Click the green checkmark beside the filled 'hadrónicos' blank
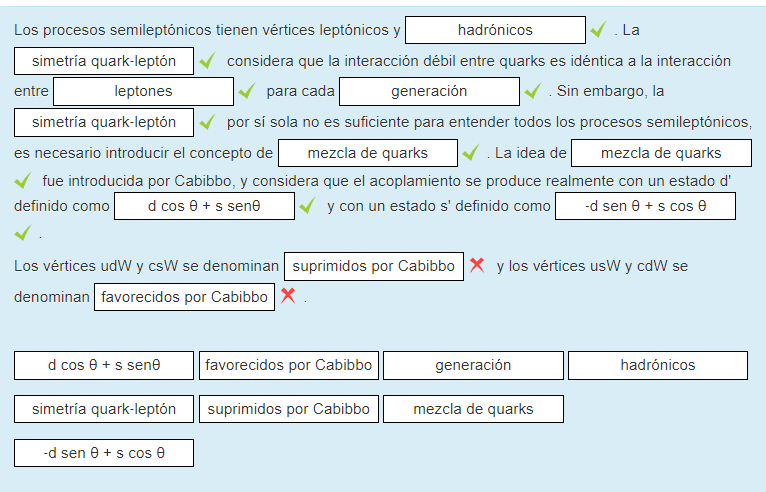The width and height of the screenshot is (766, 492). [598, 30]
